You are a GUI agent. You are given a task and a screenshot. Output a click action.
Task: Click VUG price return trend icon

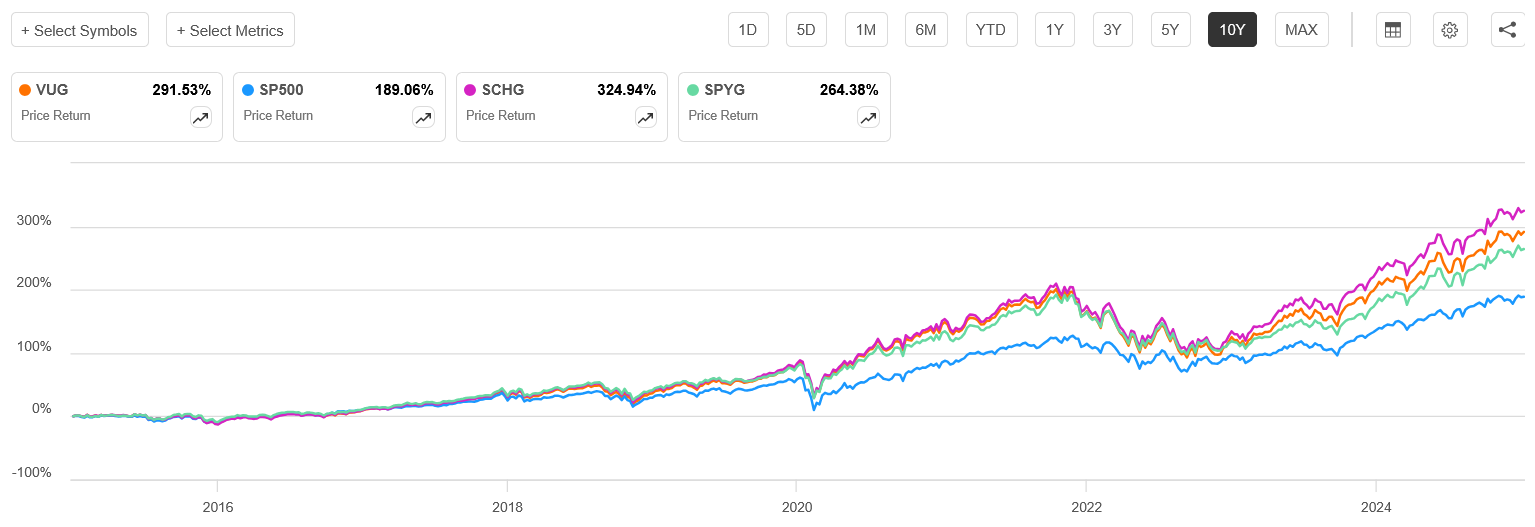[x=201, y=118]
